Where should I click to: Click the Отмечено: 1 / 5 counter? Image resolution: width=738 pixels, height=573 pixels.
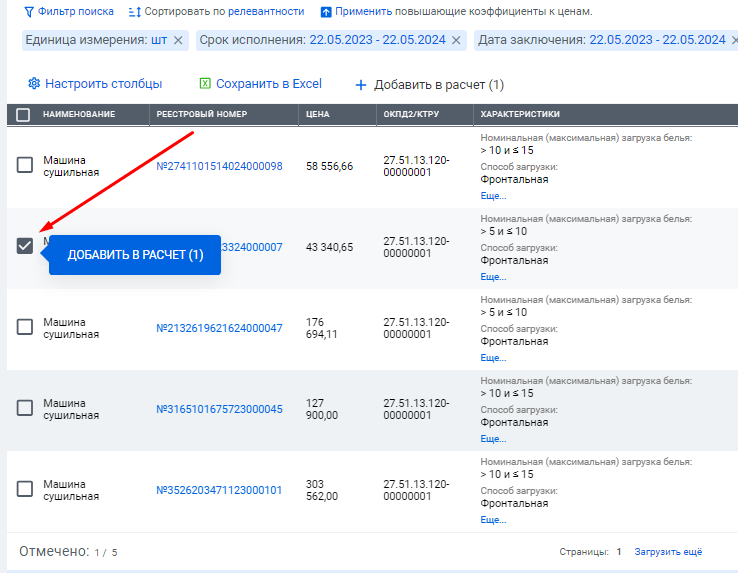[x=68, y=551]
